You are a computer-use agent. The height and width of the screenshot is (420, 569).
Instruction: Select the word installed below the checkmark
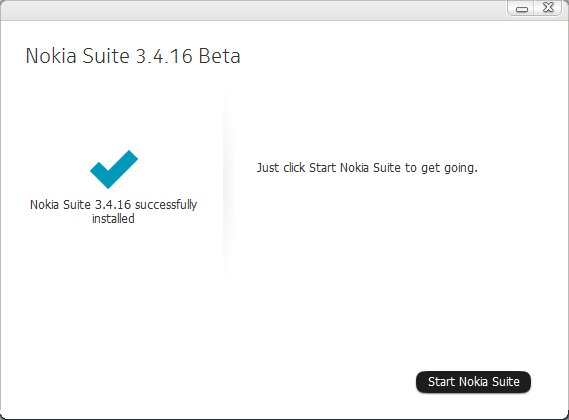pyautogui.click(x=113, y=219)
